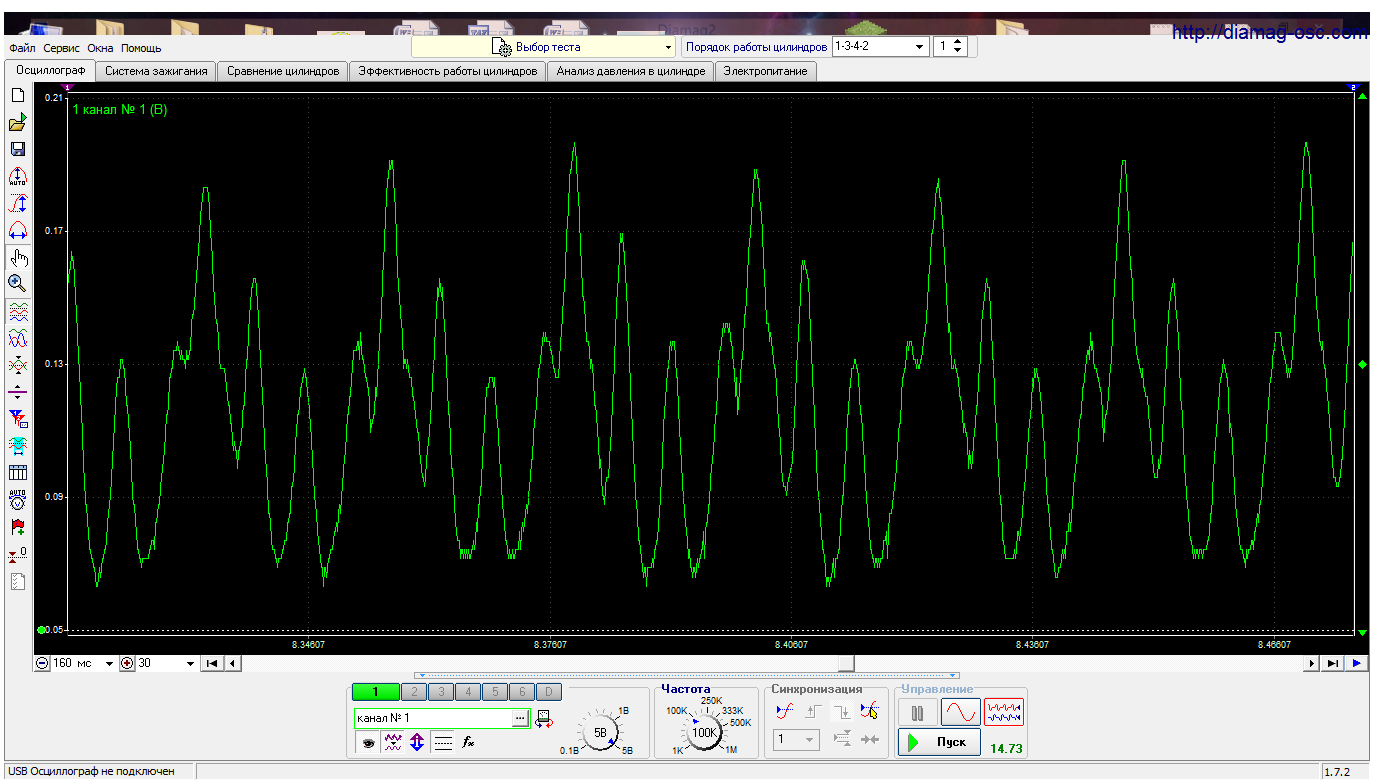Switch to Анализ давления в цилиндре tab

click(631, 71)
